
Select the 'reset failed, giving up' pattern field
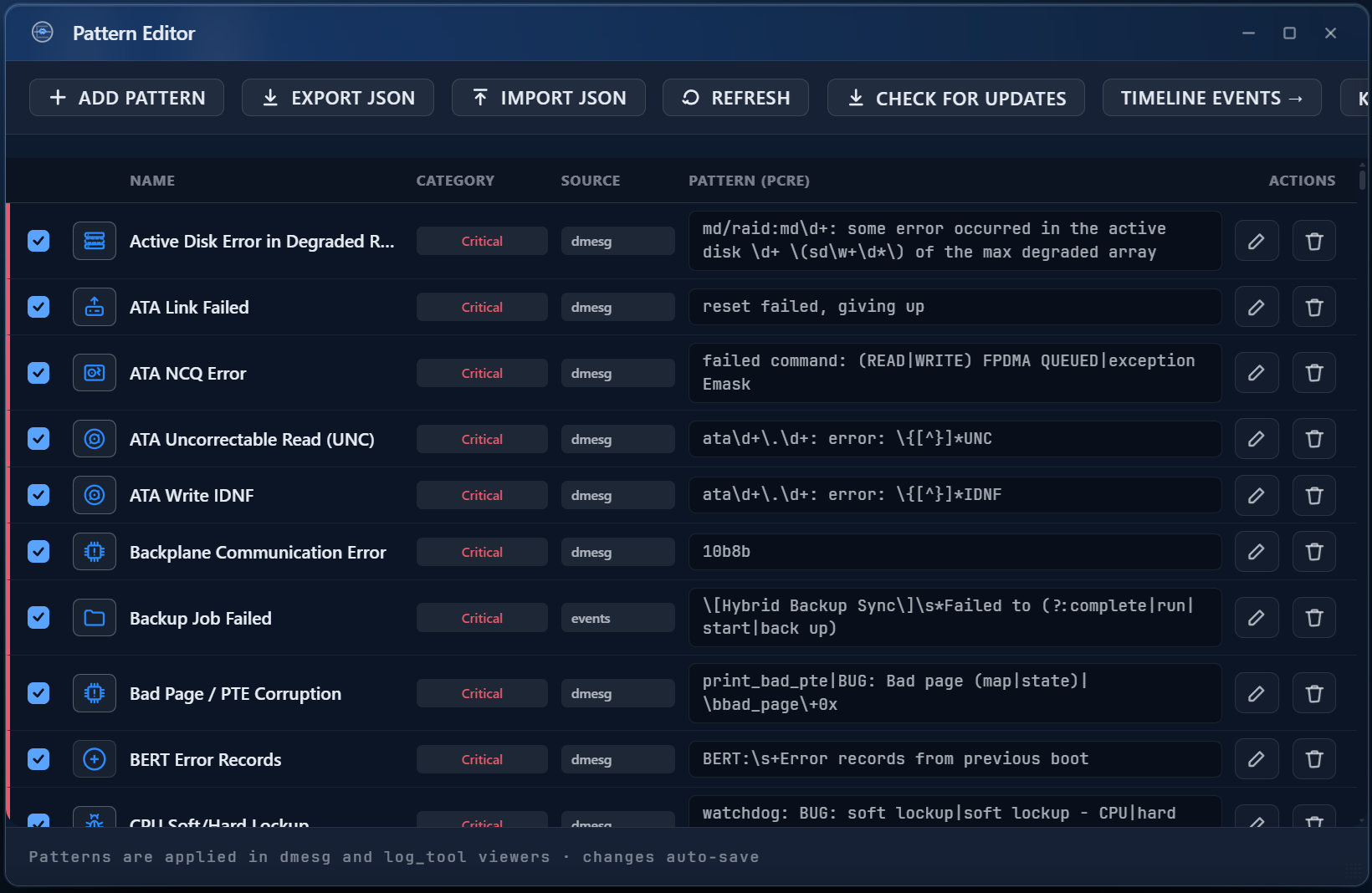[x=955, y=307]
